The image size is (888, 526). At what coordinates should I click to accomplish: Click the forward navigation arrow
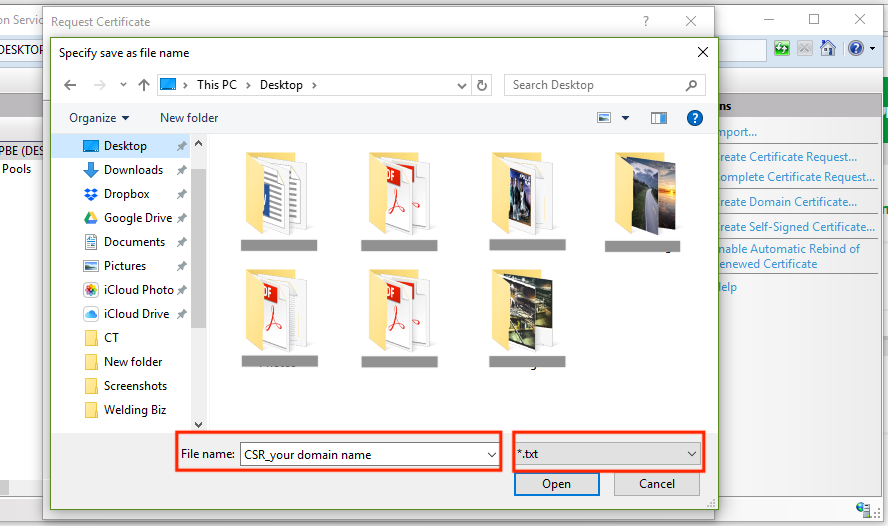click(100, 85)
